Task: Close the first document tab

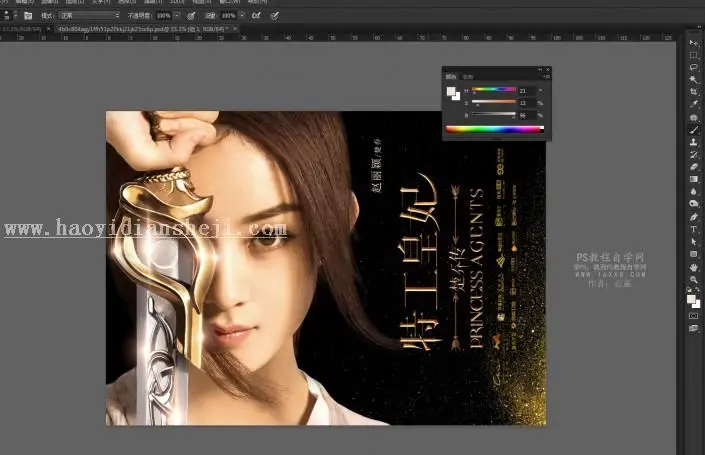Action: pyautogui.click(x=48, y=29)
